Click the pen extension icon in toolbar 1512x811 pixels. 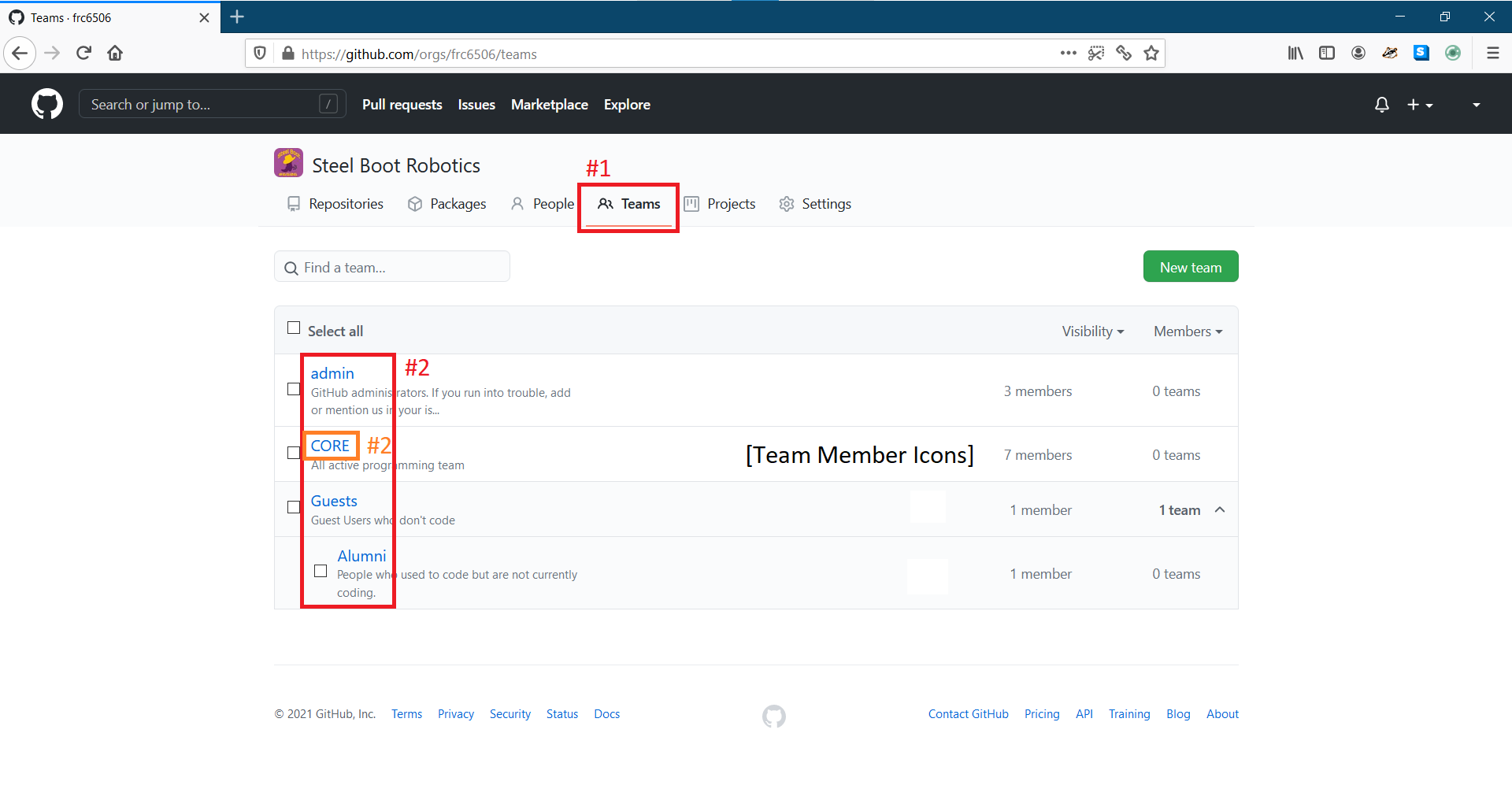click(x=1390, y=54)
